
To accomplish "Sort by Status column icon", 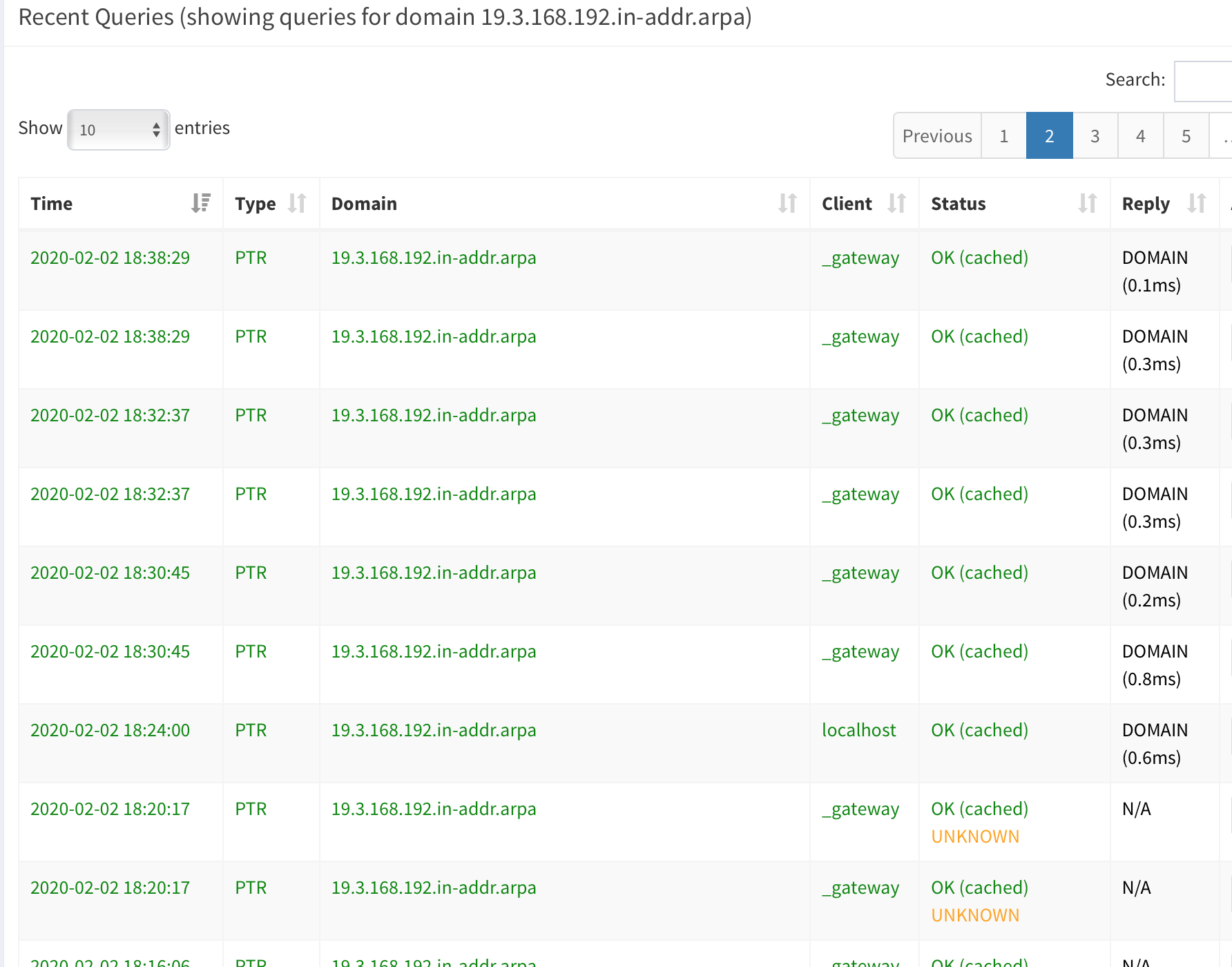I will (1088, 203).
